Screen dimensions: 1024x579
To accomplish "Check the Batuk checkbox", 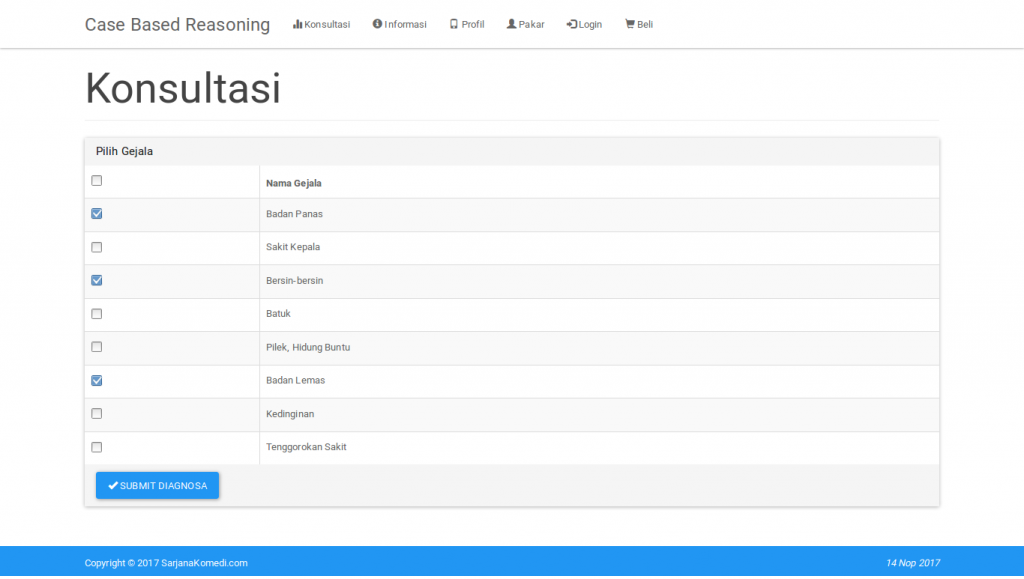I will pos(97,314).
